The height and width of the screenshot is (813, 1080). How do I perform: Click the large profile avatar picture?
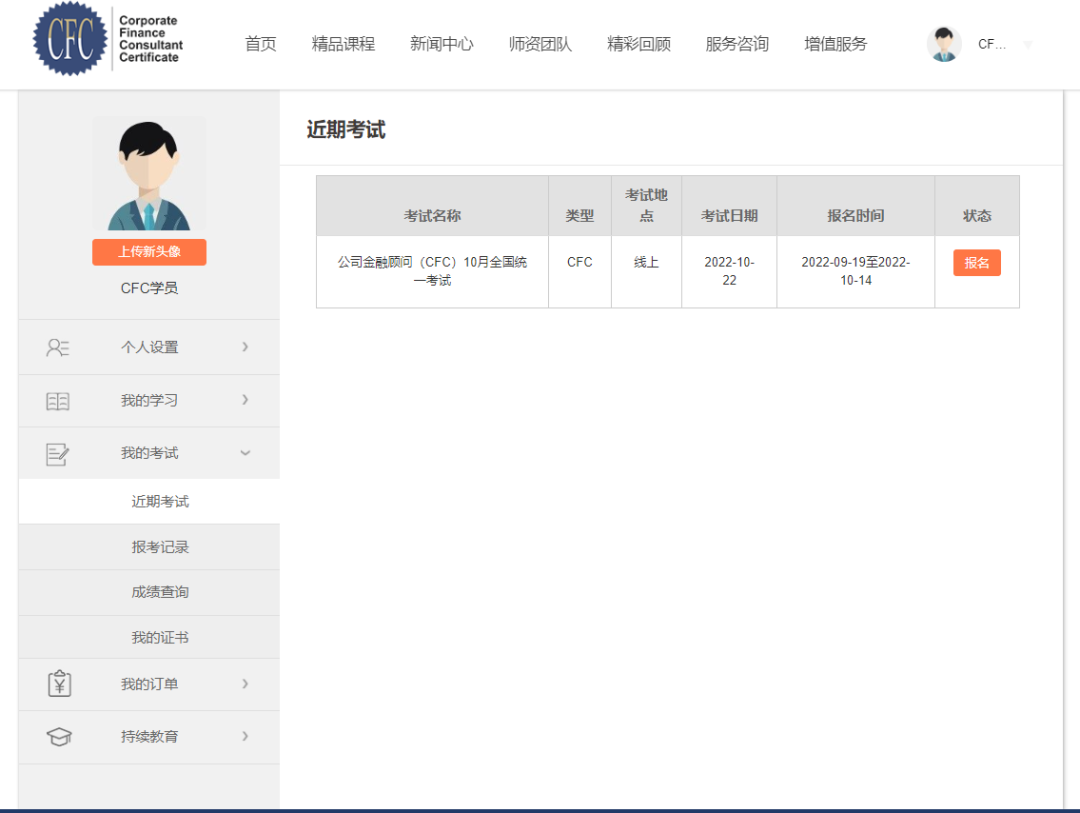pyautogui.click(x=149, y=174)
